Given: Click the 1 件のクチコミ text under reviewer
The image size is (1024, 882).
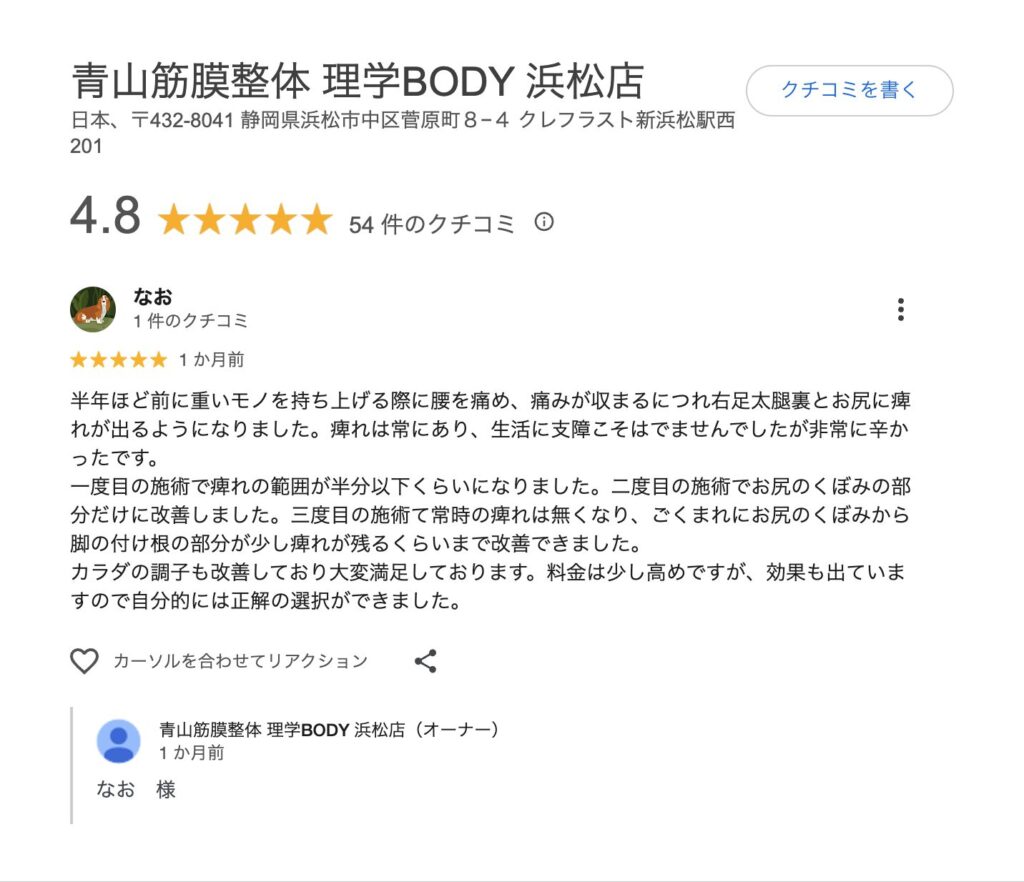Looking at the screenshot, I should [x=191, y=321].
